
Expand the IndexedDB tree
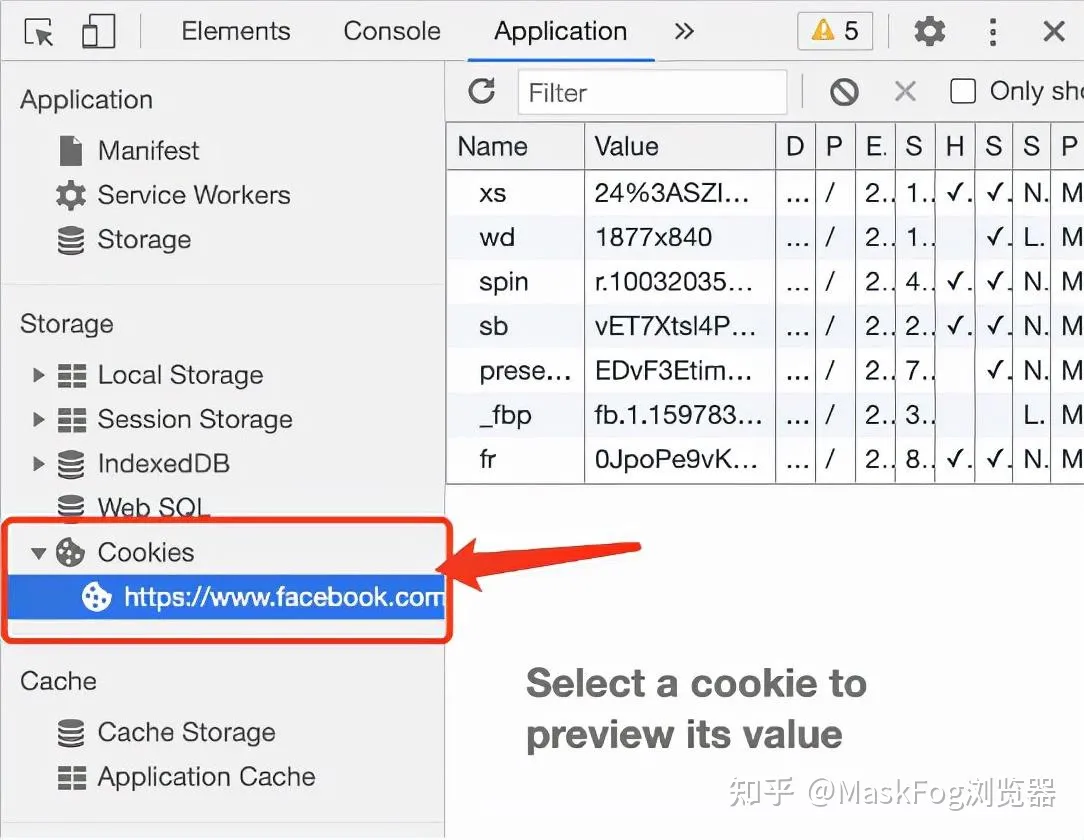[39, 464]
